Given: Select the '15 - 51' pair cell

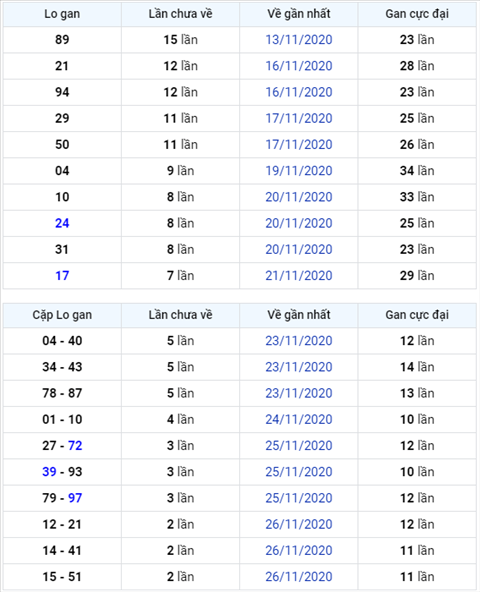Looking at the screenshot, I should [62, 577].
